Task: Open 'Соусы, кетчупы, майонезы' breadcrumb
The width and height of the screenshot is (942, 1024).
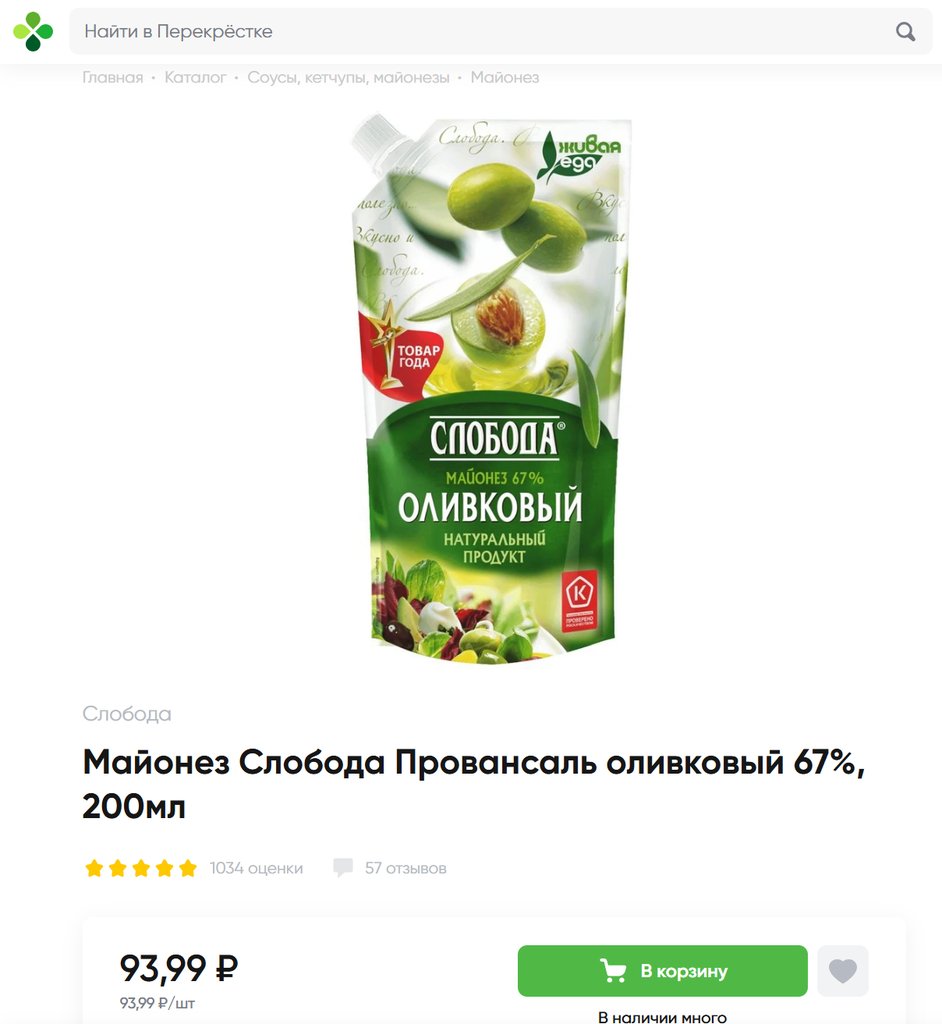Action: pos(348,78)
